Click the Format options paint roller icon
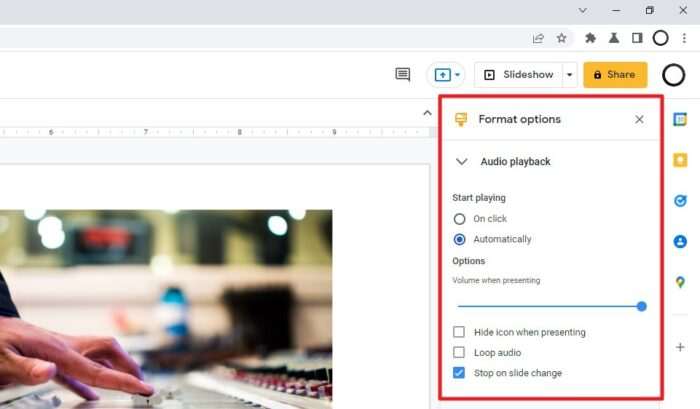700x409 pixels. click(x=461, y=120)
